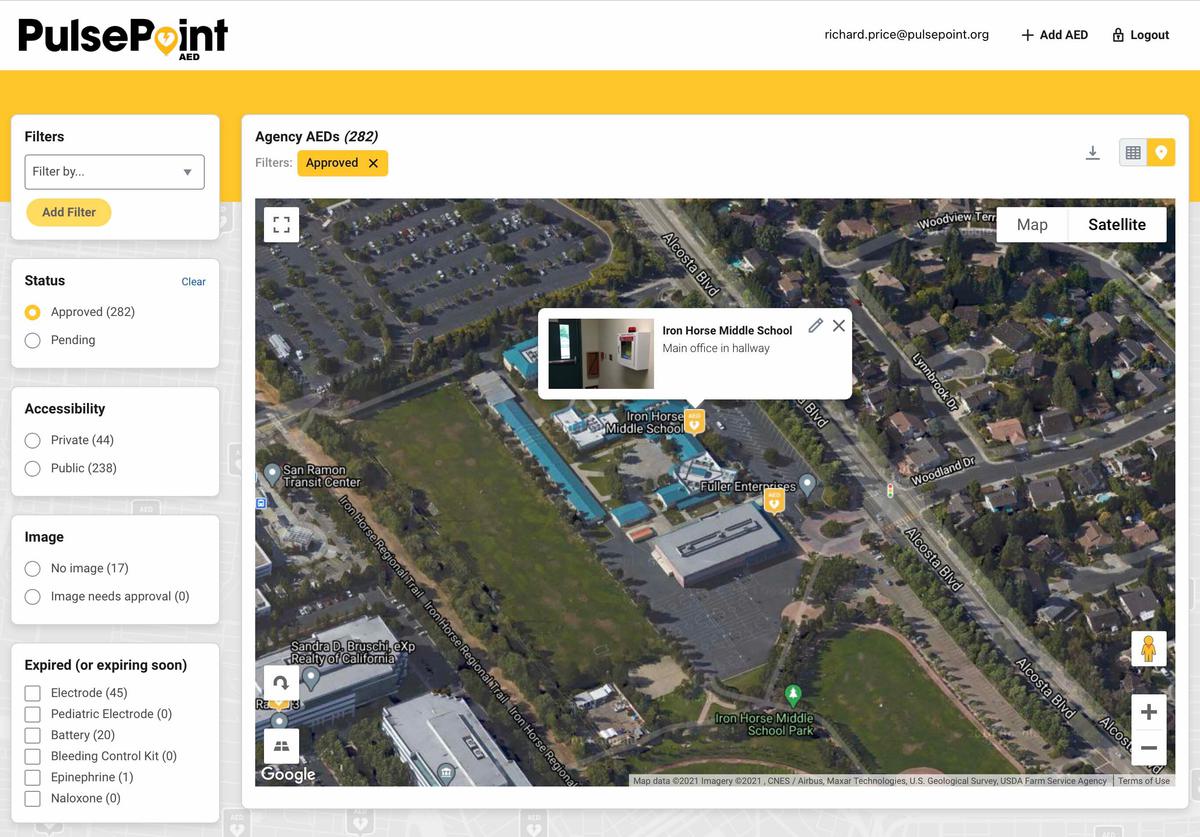Image resolution: width=1200 pixels, height=837 pixels.
Task: Edit Iron Horse Middle School AED entry
Action: 816,326
